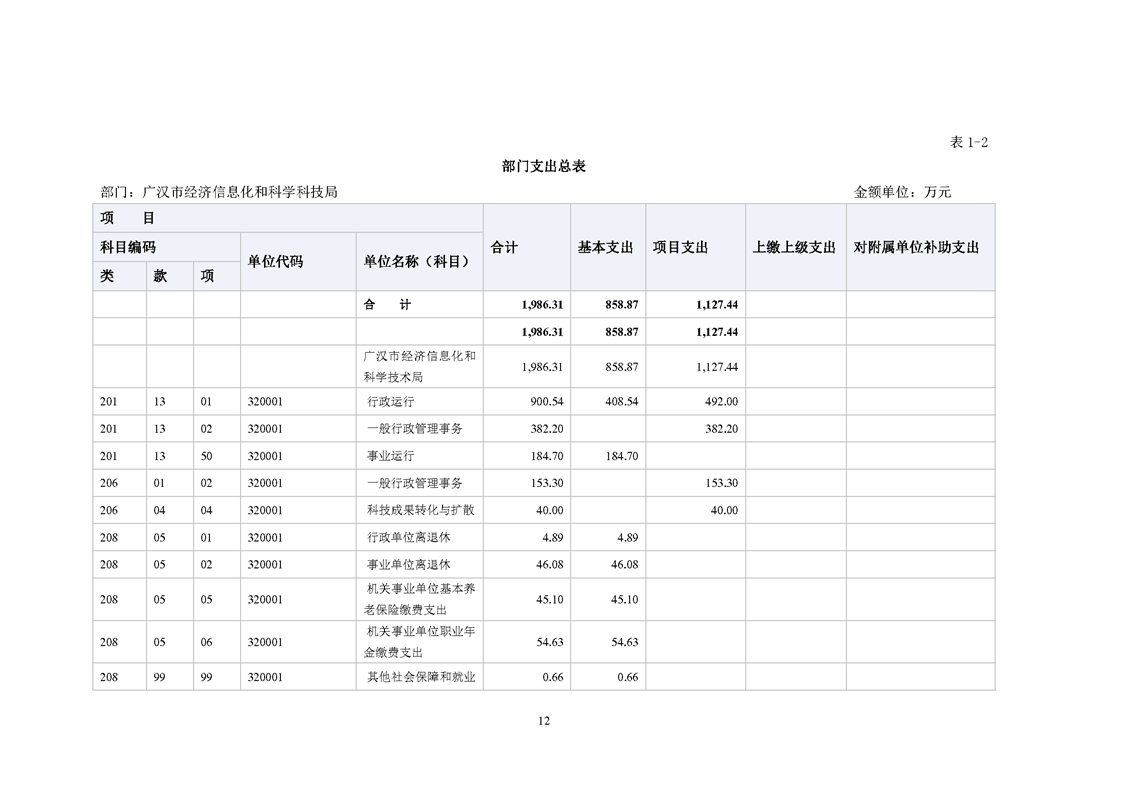Click the 320001 code in 事业运行 row
The width and height of the screenshot is (1122, 793).
(265, 456)
